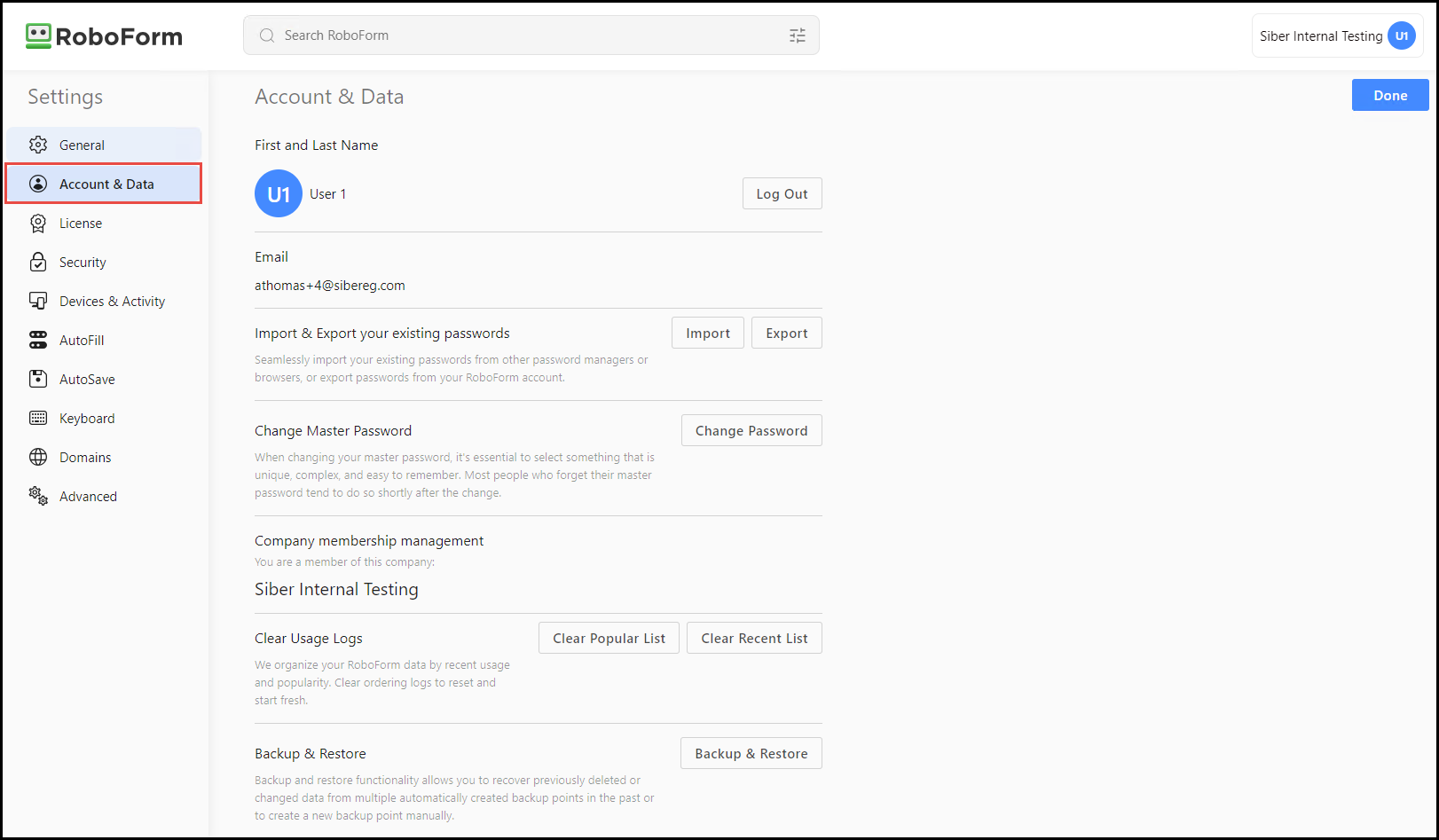Click the RoboForm logo
Image resolution: width=1439 pixels, height=840 pixels.
pyautogui.click(x=103, y=35)
